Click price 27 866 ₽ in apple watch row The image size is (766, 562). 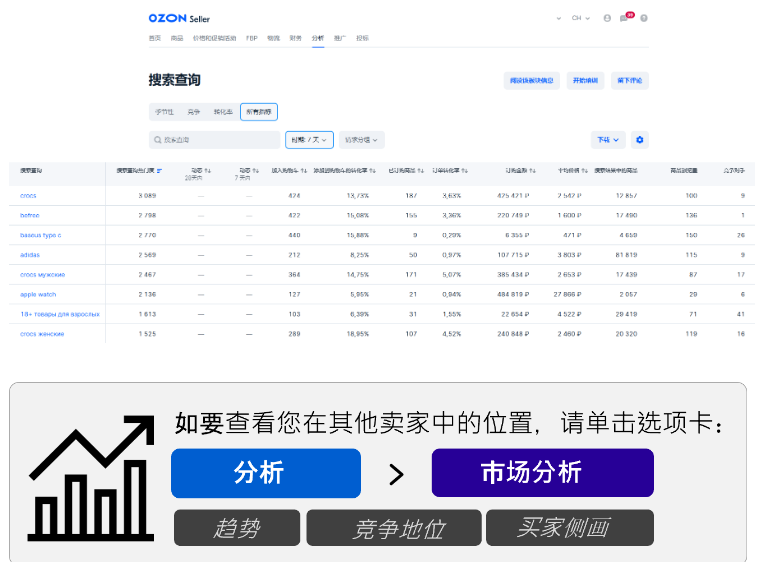pyautogui.click(x=567, y=295)
